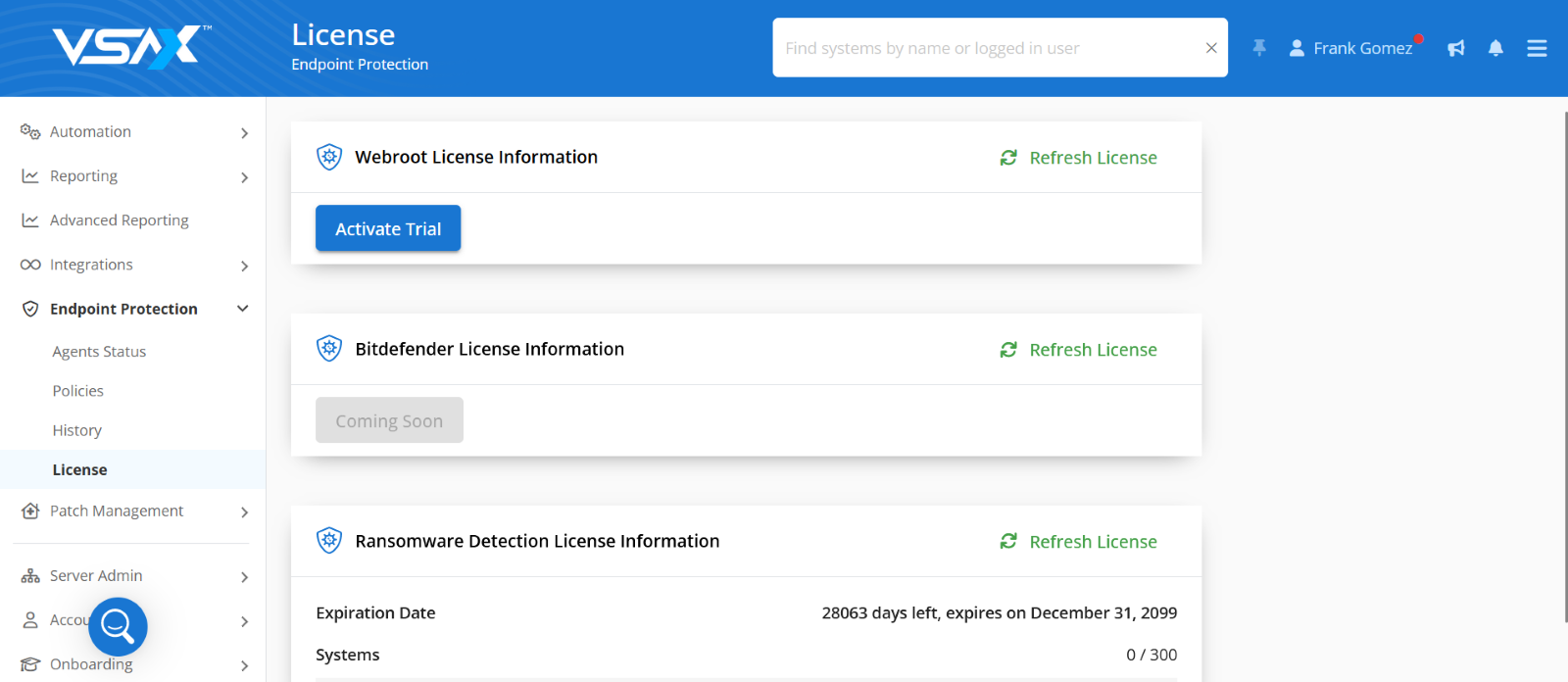The width and height of the screenshot is (1568, 682).
Task: Click the '28063 days left' expiration value
Action: click(x=1000, y=612)
